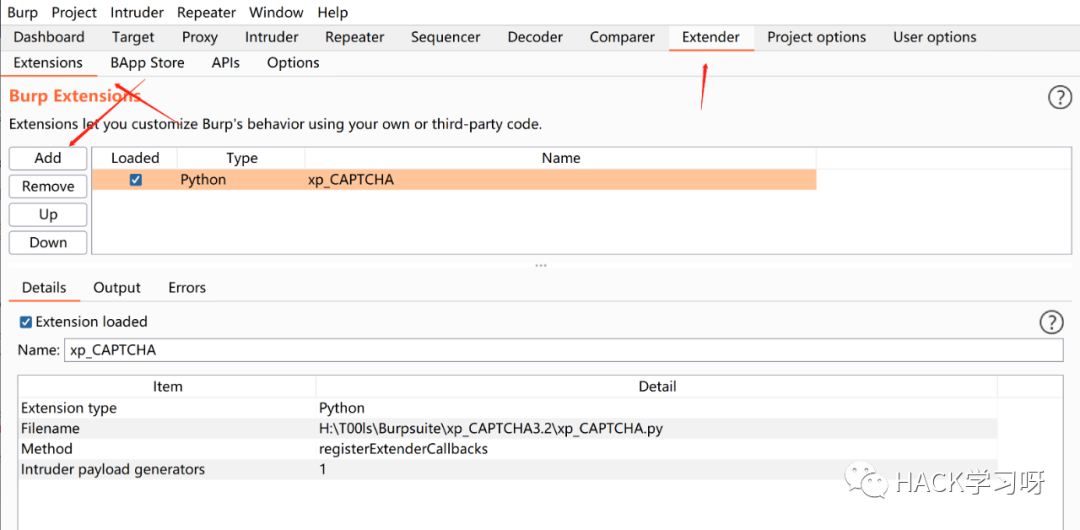The width and height of the screenshot is (1080, 530).
Task: Click the Item column header
Action: click(167, 387)
